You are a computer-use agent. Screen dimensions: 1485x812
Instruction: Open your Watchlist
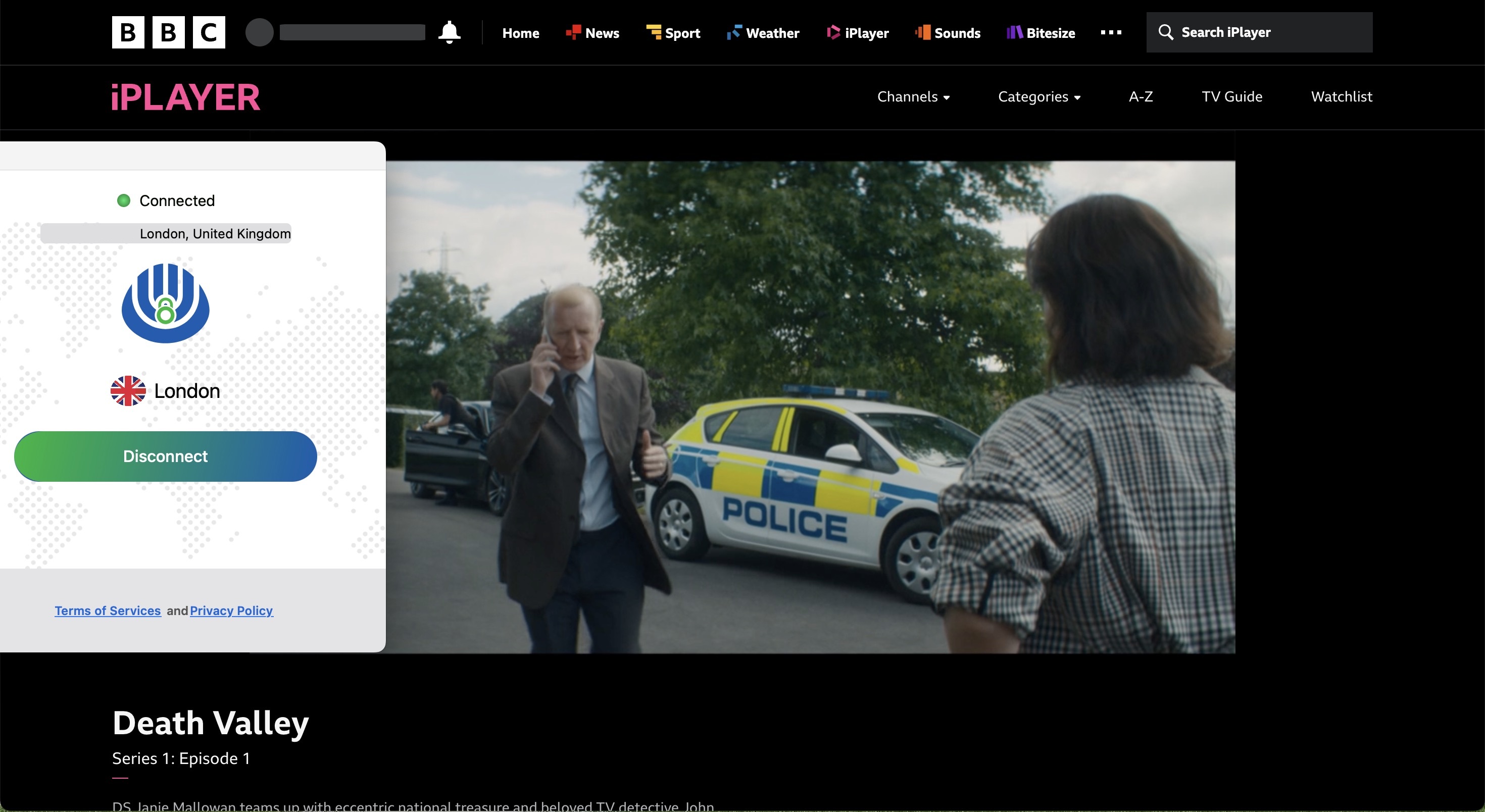[x=1342, y=97]
